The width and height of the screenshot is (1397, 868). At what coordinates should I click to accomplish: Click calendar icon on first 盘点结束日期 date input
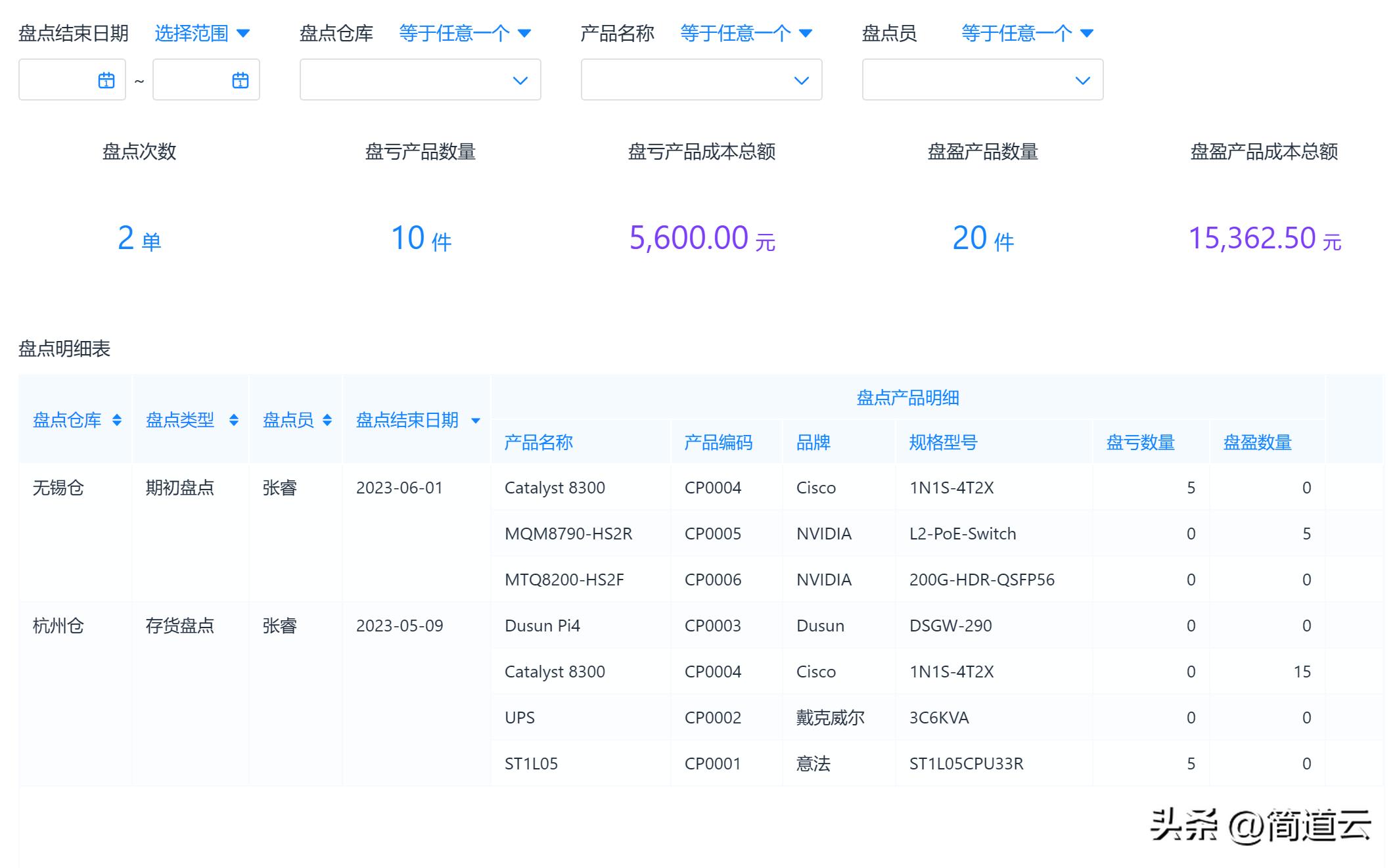107,80
